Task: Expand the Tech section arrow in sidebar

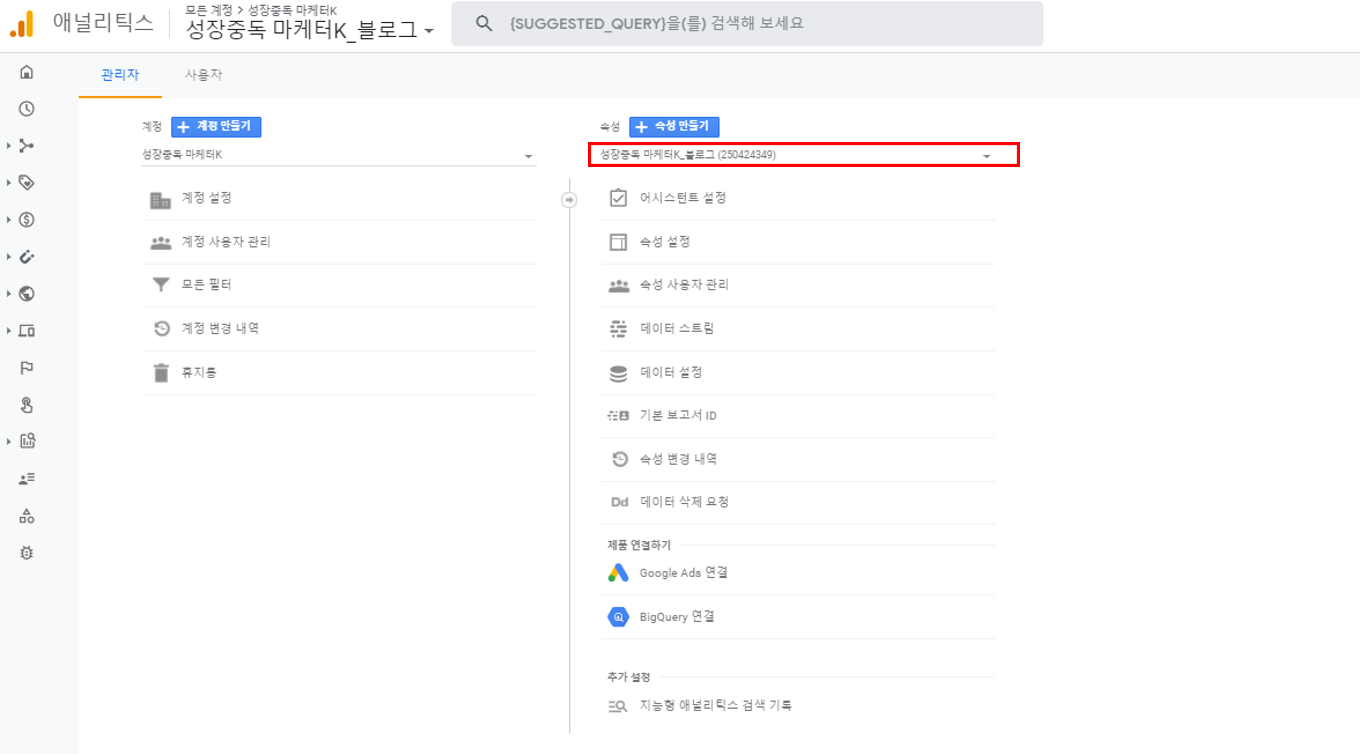Action: (x=9, y=331)
